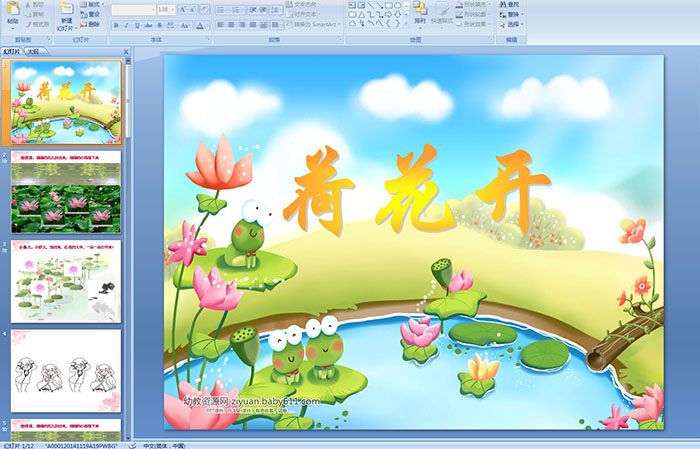Toggle Underline formatting

tap(137, 25)
